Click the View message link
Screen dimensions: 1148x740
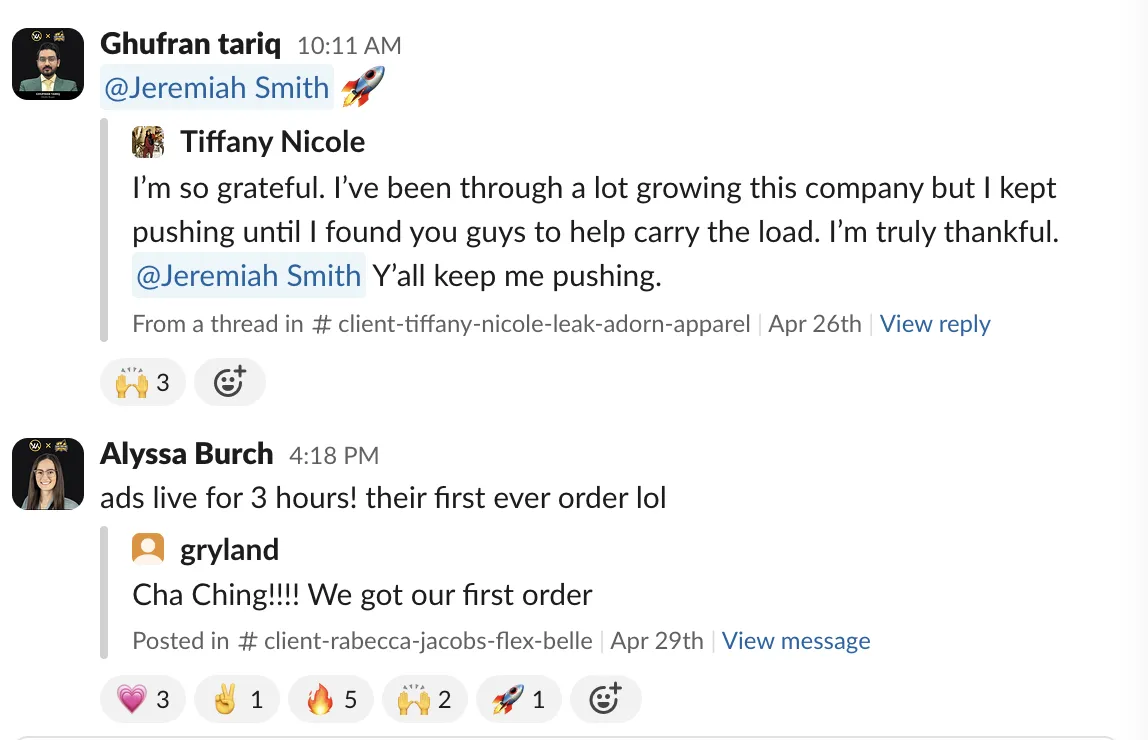(796, 640)
